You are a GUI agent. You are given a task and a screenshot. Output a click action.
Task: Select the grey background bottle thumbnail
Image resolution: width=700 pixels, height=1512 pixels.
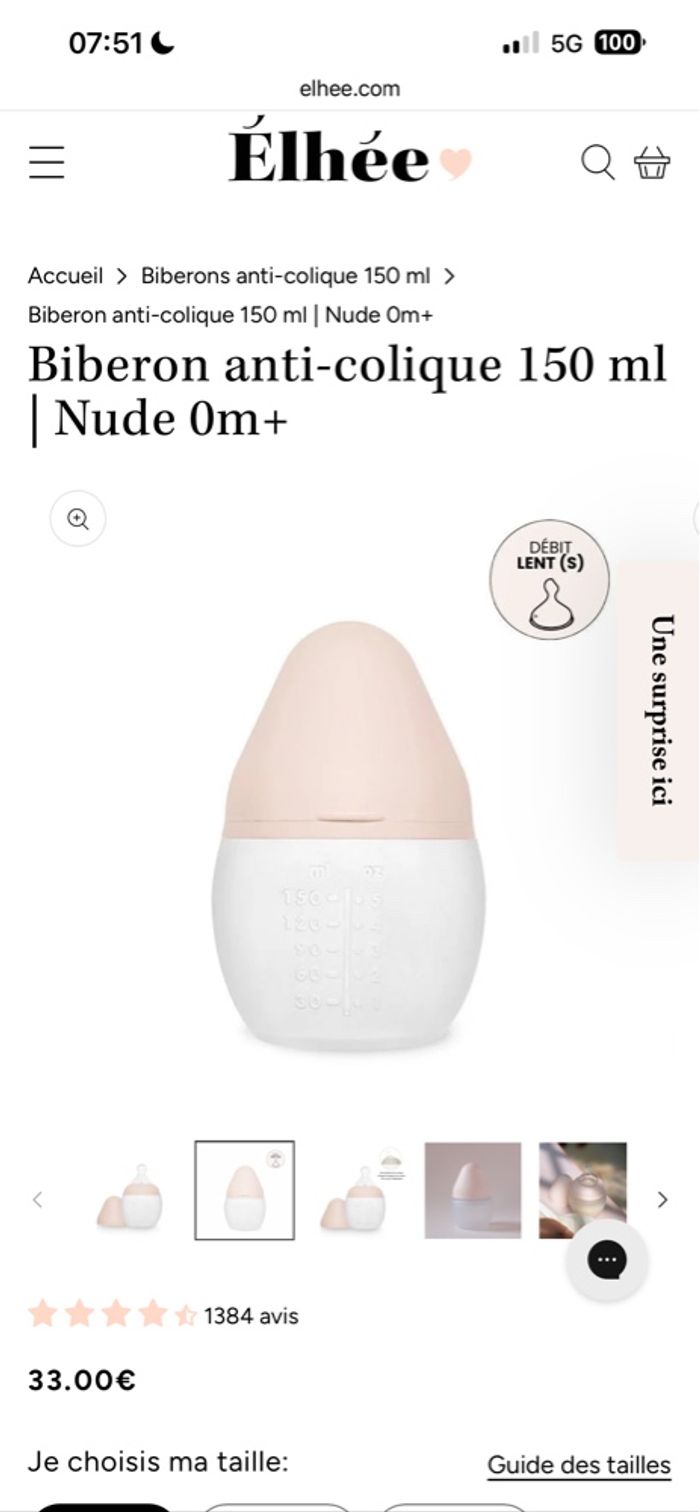click(x=473, y=1191)
